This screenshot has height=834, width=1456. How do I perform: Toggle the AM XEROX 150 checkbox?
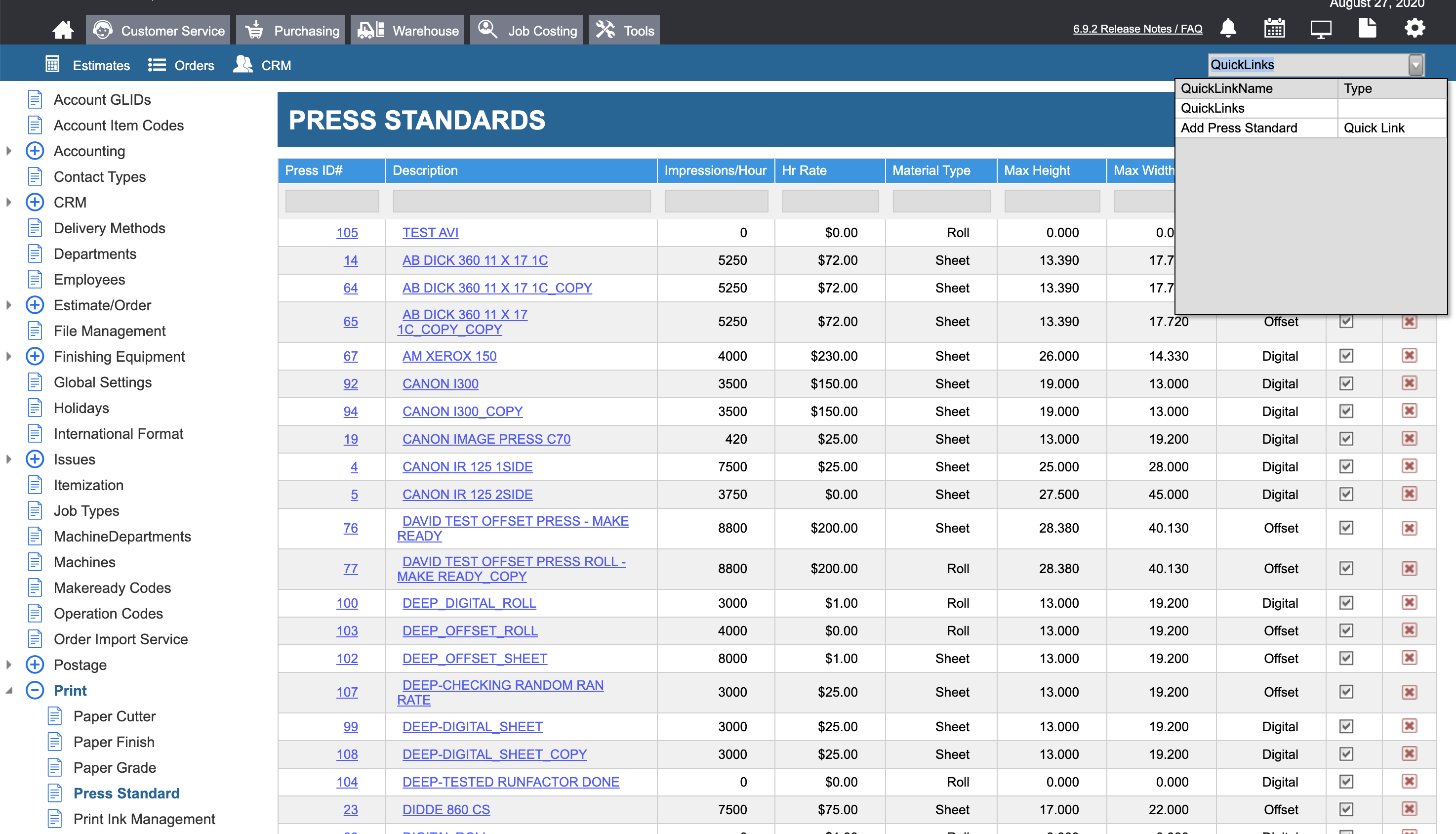1346,356
